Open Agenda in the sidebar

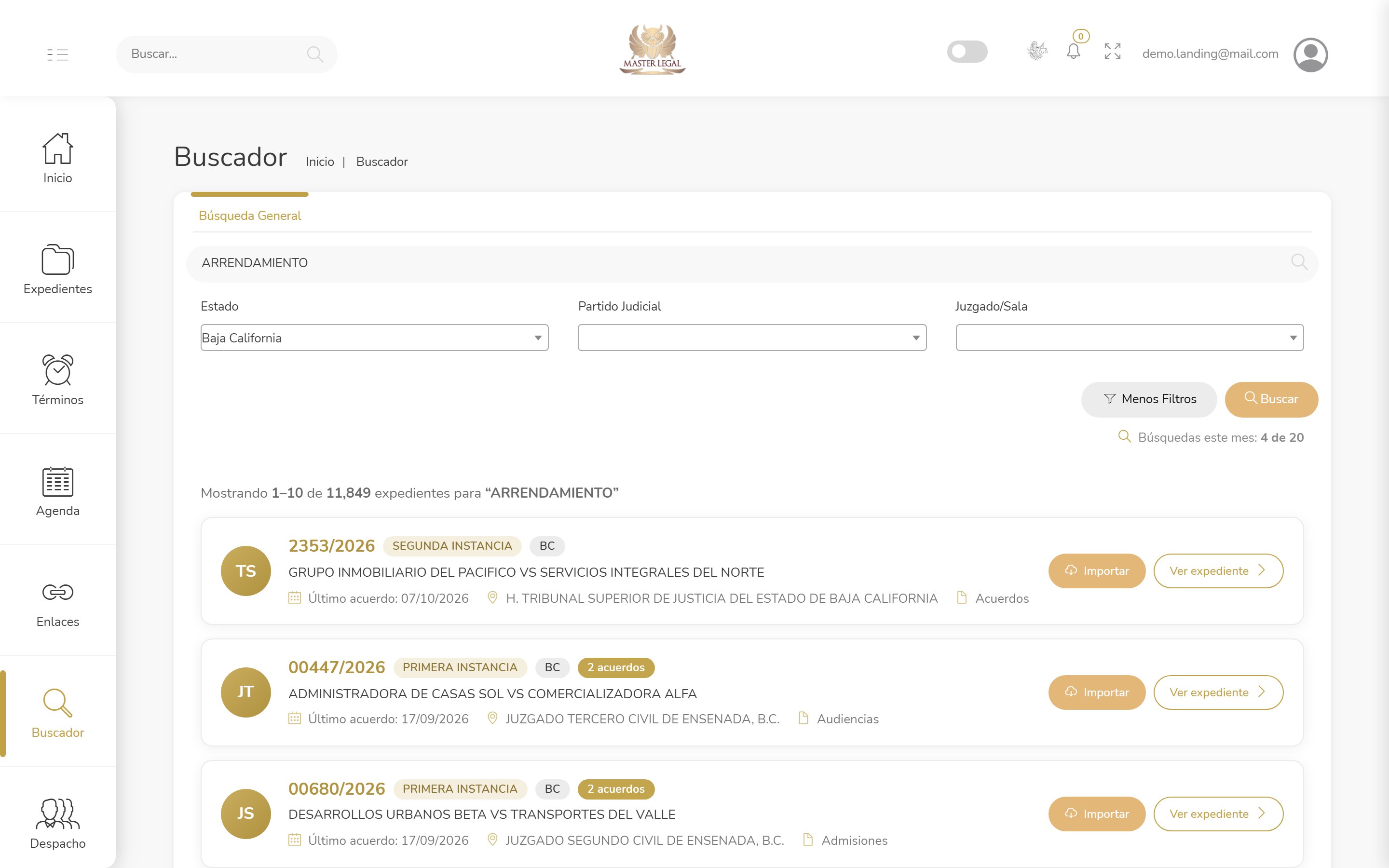57,491
